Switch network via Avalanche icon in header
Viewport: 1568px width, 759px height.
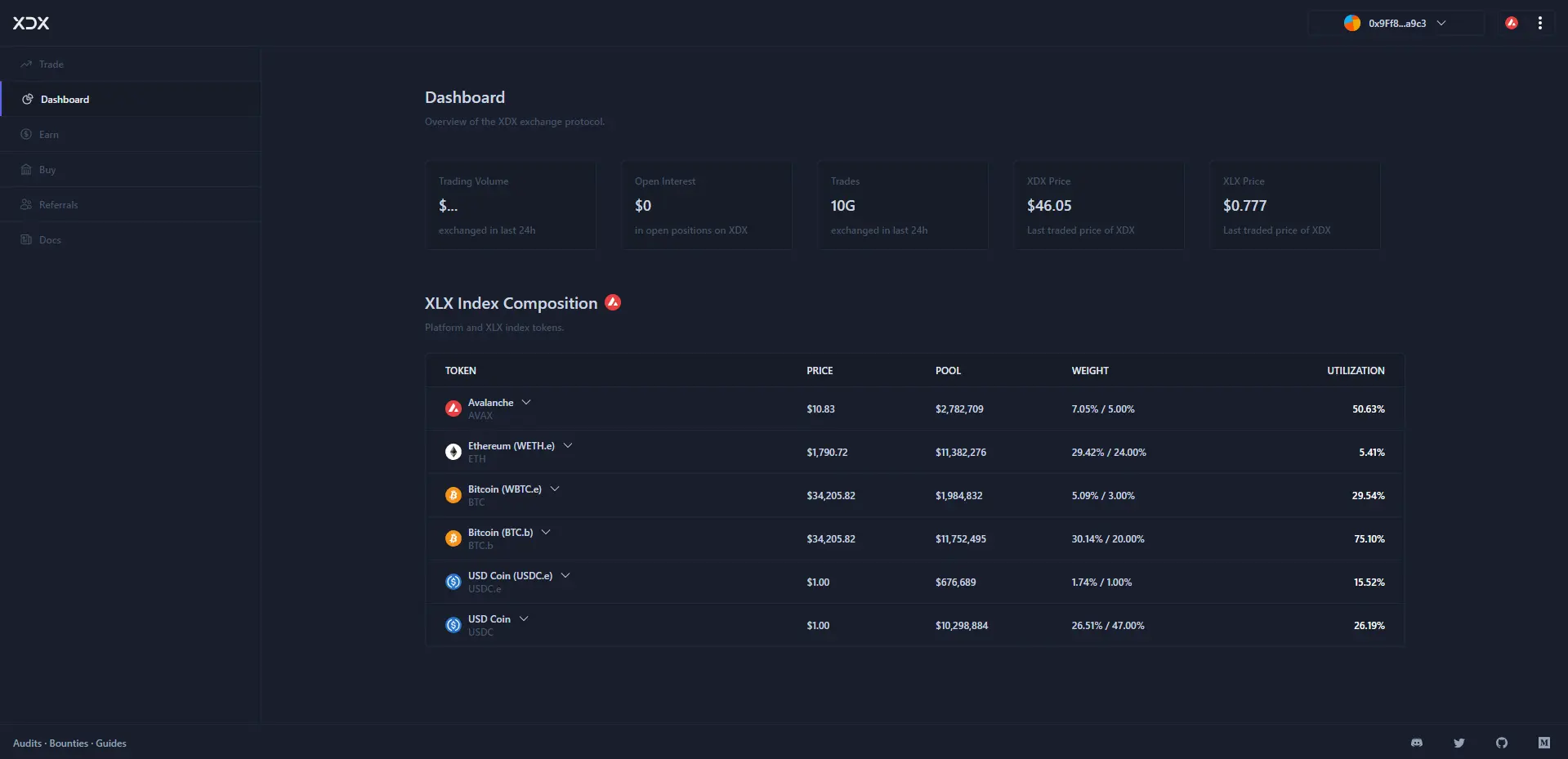pyautogui.click(x=1512, y=23)
